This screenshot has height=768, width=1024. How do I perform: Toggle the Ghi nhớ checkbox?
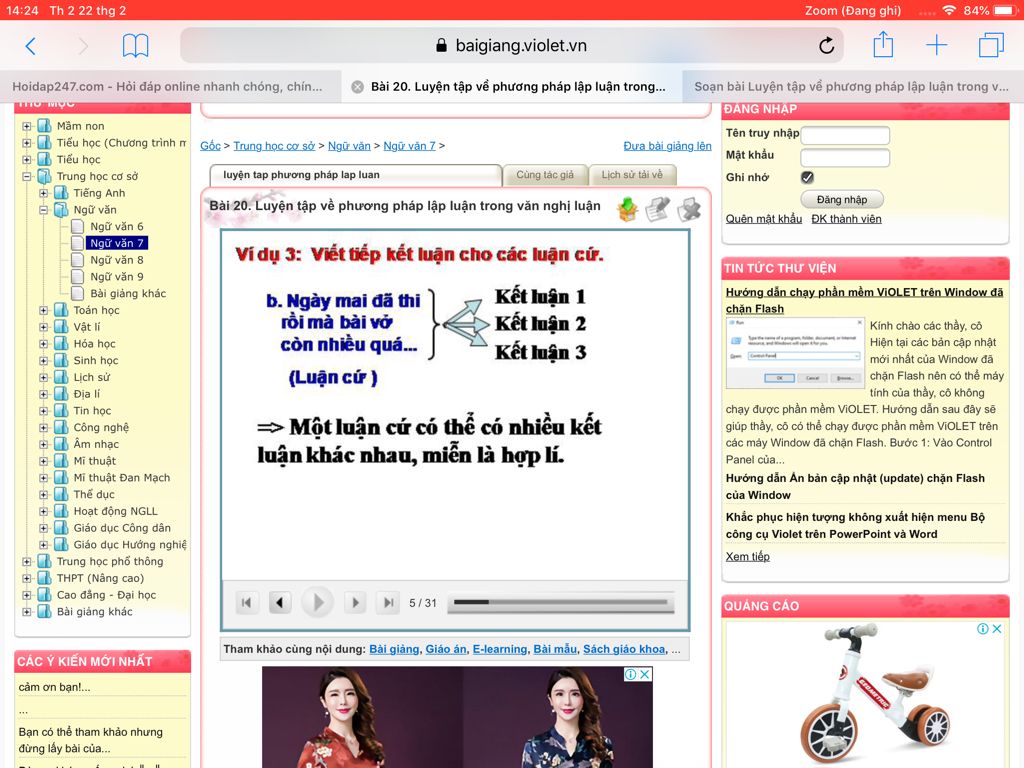[807, 177]
